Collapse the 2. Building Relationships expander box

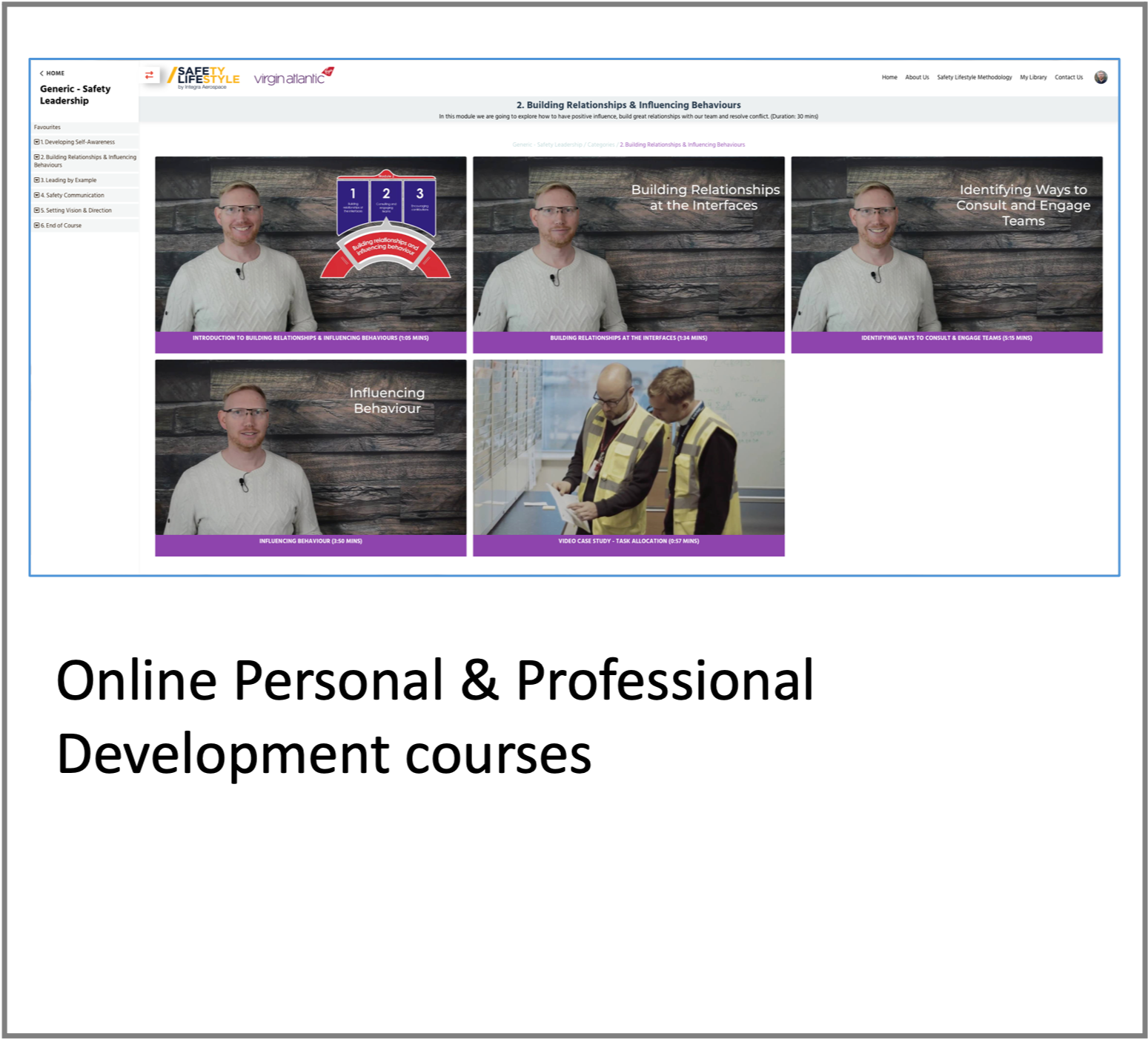coord(37,157)
